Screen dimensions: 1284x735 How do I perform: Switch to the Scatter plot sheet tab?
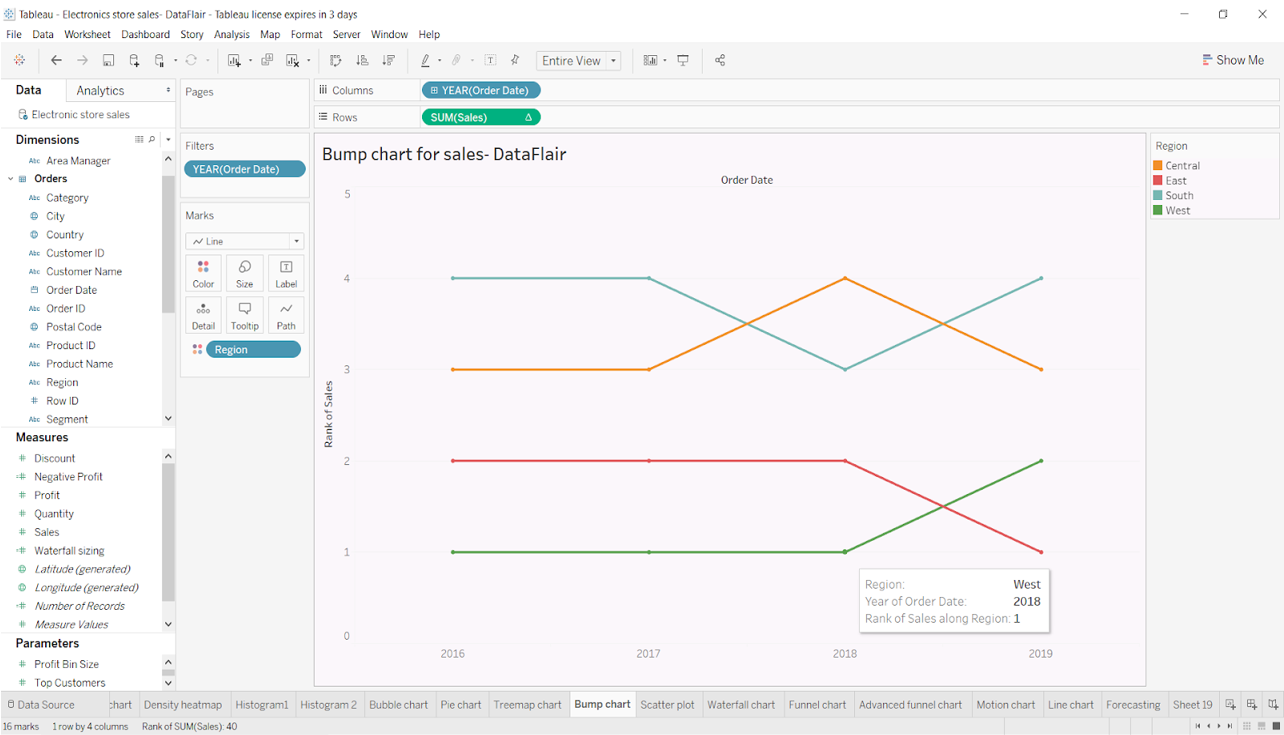coord(667,705)
